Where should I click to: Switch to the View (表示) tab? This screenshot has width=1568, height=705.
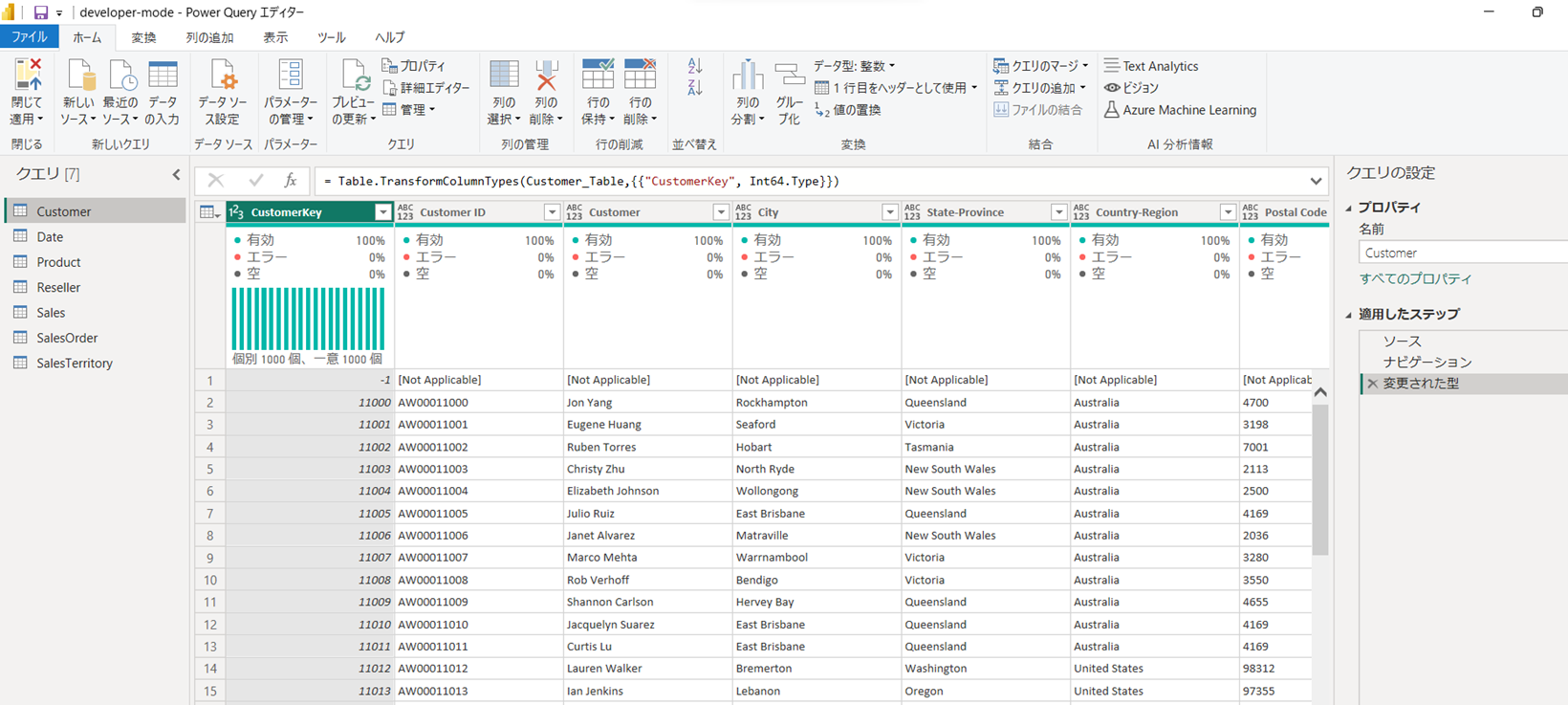point(275,37)
